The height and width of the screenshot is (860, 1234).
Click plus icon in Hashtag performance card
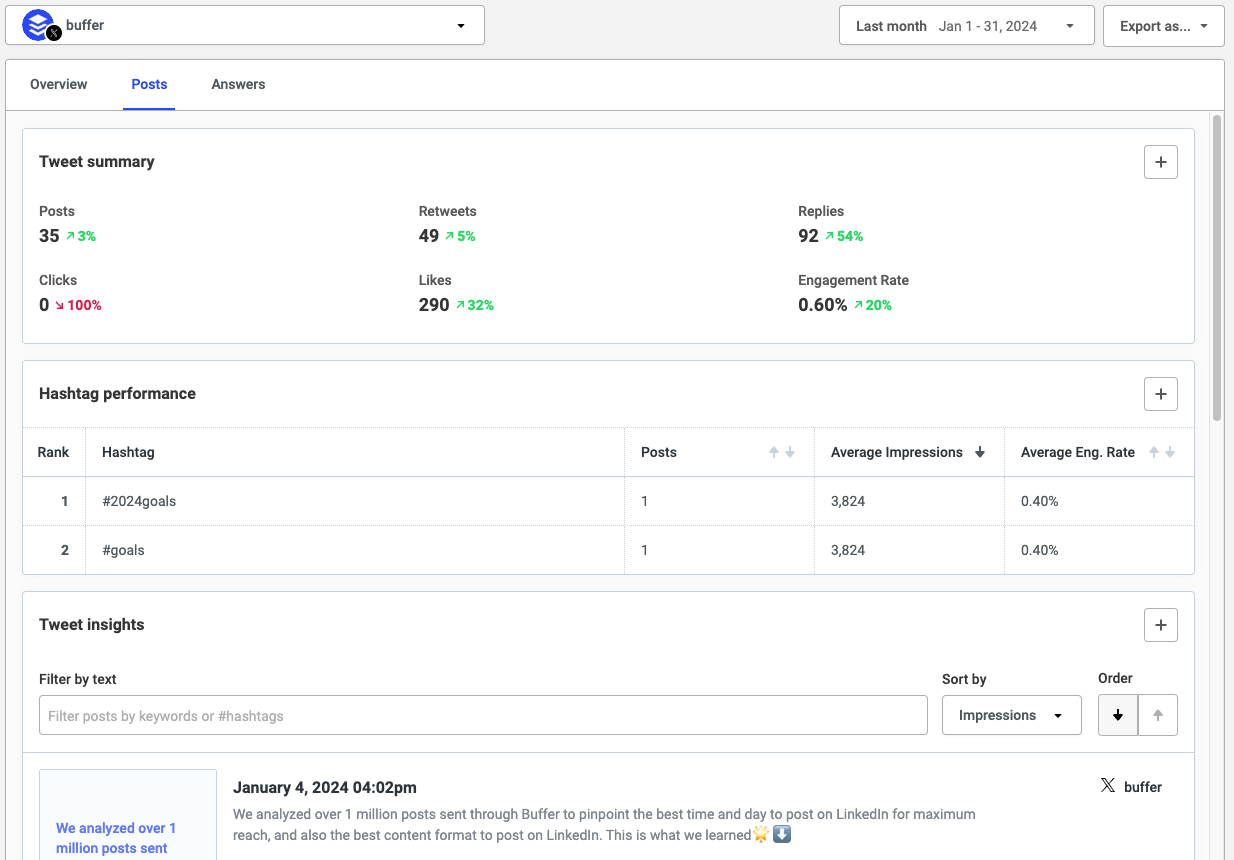click(1160, 394)
